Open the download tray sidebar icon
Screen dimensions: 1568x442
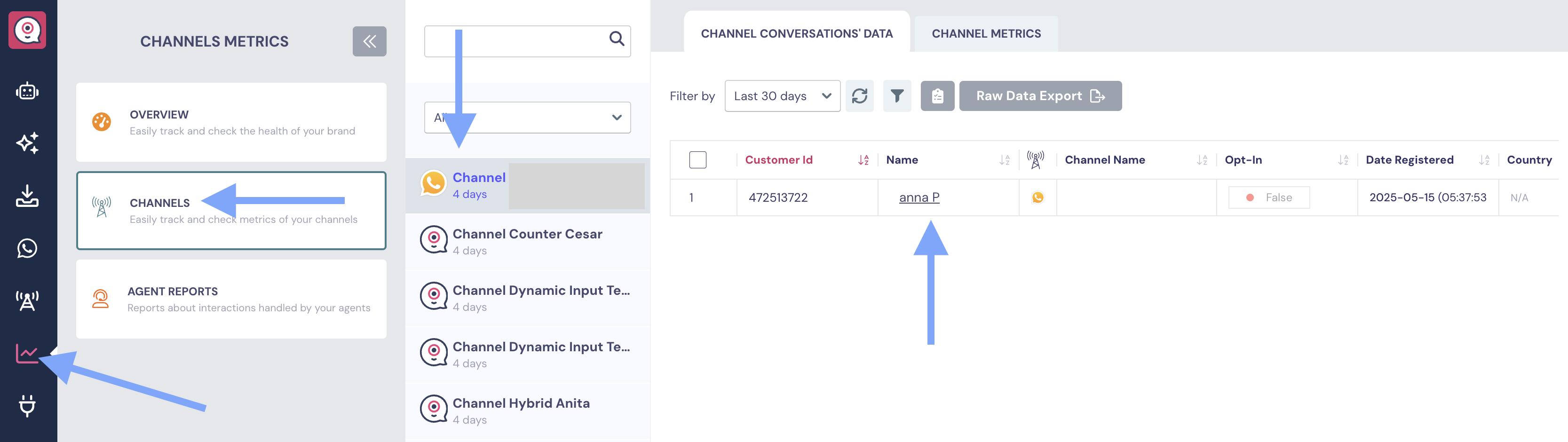27,196
